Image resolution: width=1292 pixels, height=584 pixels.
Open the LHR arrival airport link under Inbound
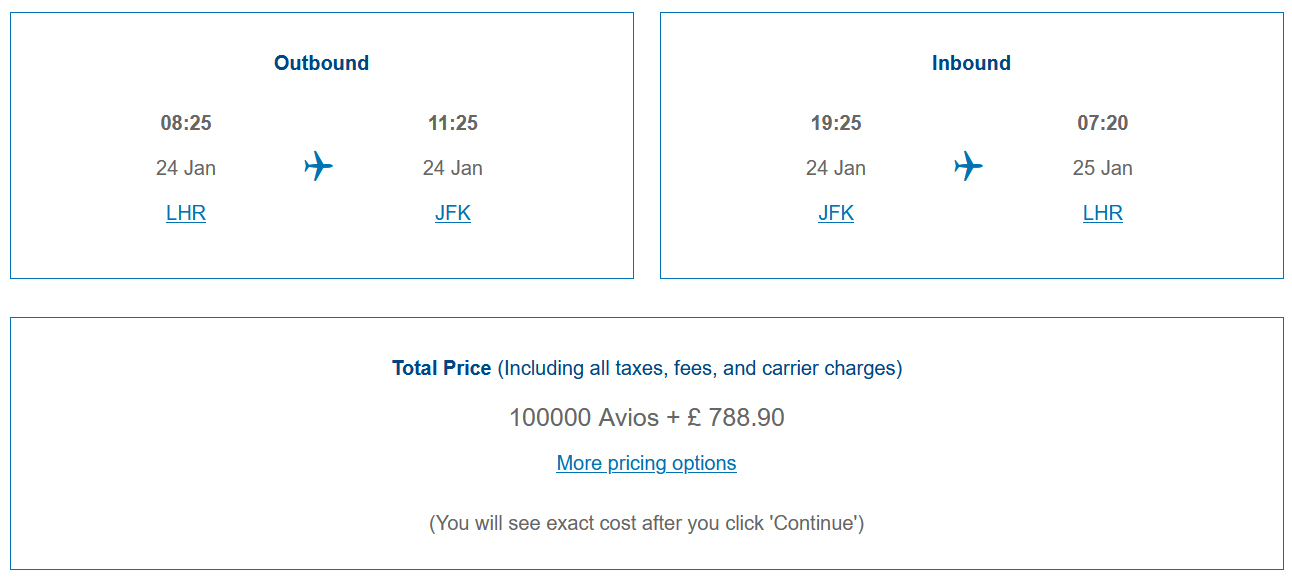click(x=1103, y=213)
